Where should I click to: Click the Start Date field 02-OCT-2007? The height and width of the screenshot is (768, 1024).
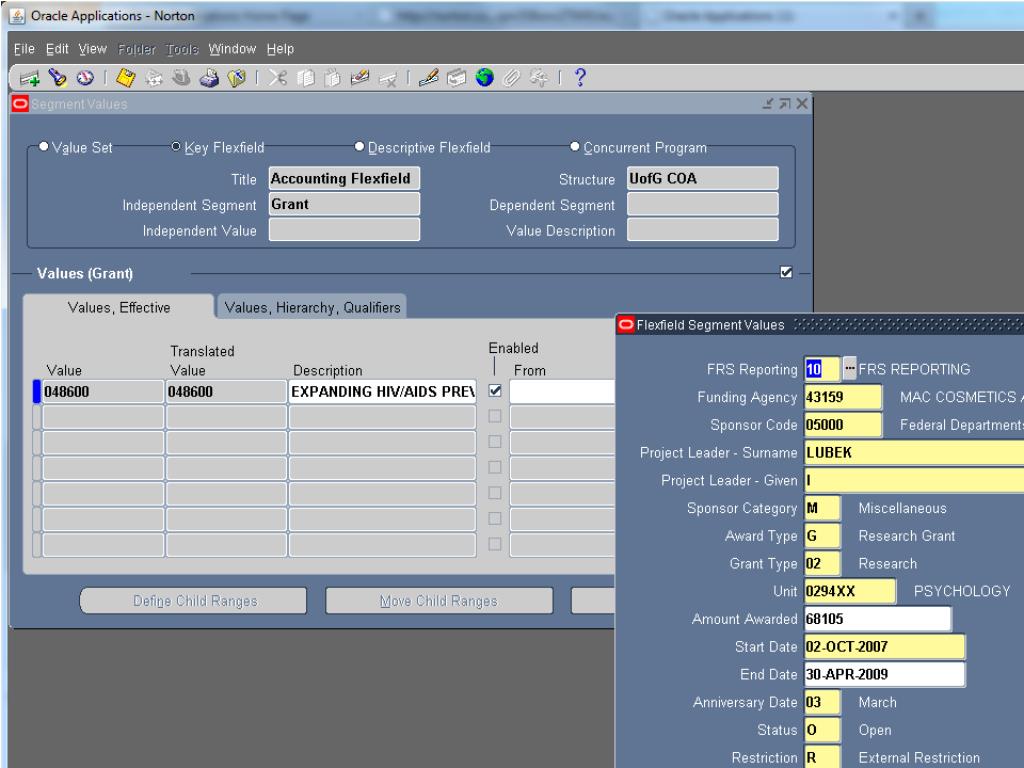(884, 647)
